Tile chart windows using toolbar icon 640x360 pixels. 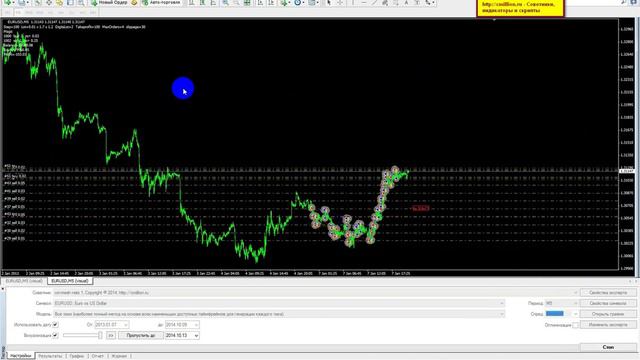pyautogui.click(x=247, y=2)
